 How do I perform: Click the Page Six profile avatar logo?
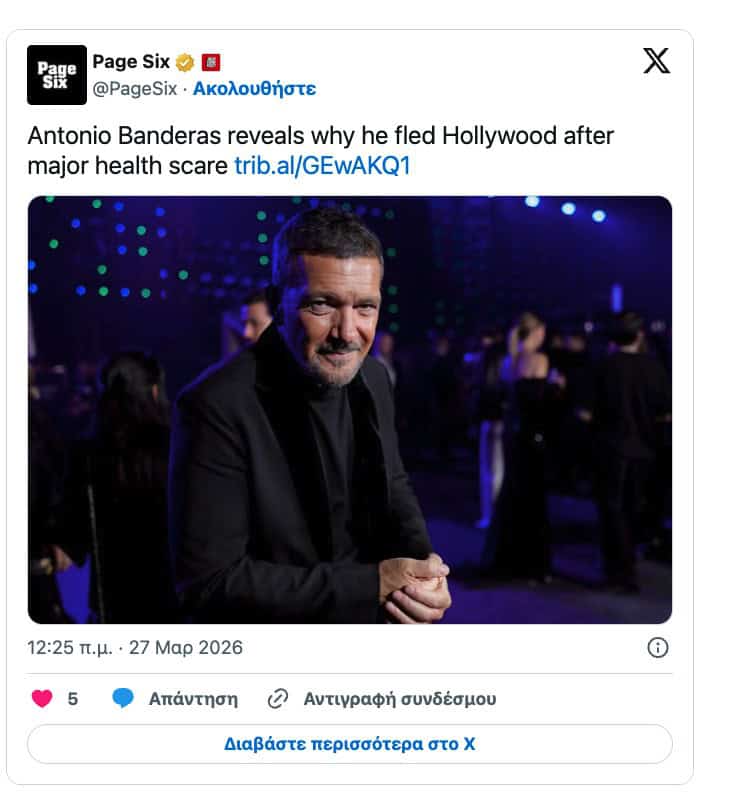pos(57,75)
